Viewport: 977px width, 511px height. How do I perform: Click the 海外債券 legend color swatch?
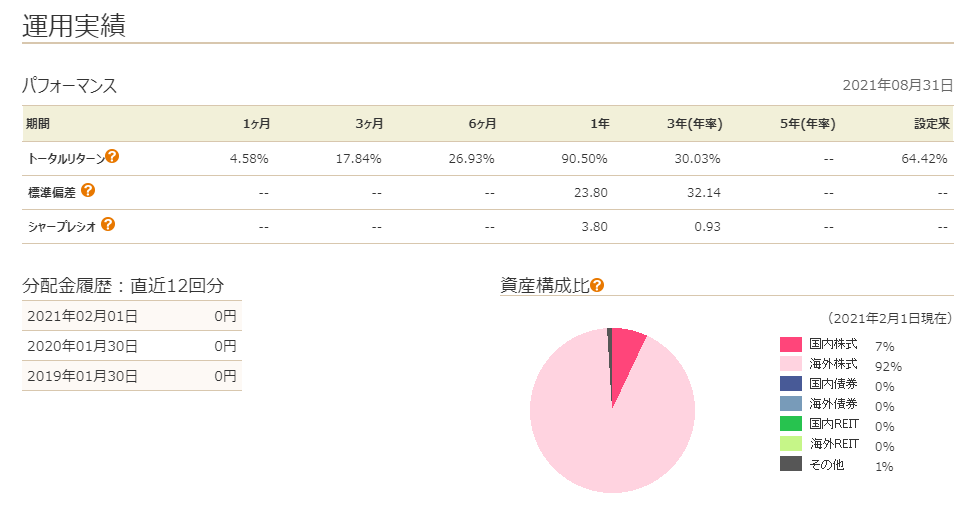pyautogui.click(x=790, y=404)
